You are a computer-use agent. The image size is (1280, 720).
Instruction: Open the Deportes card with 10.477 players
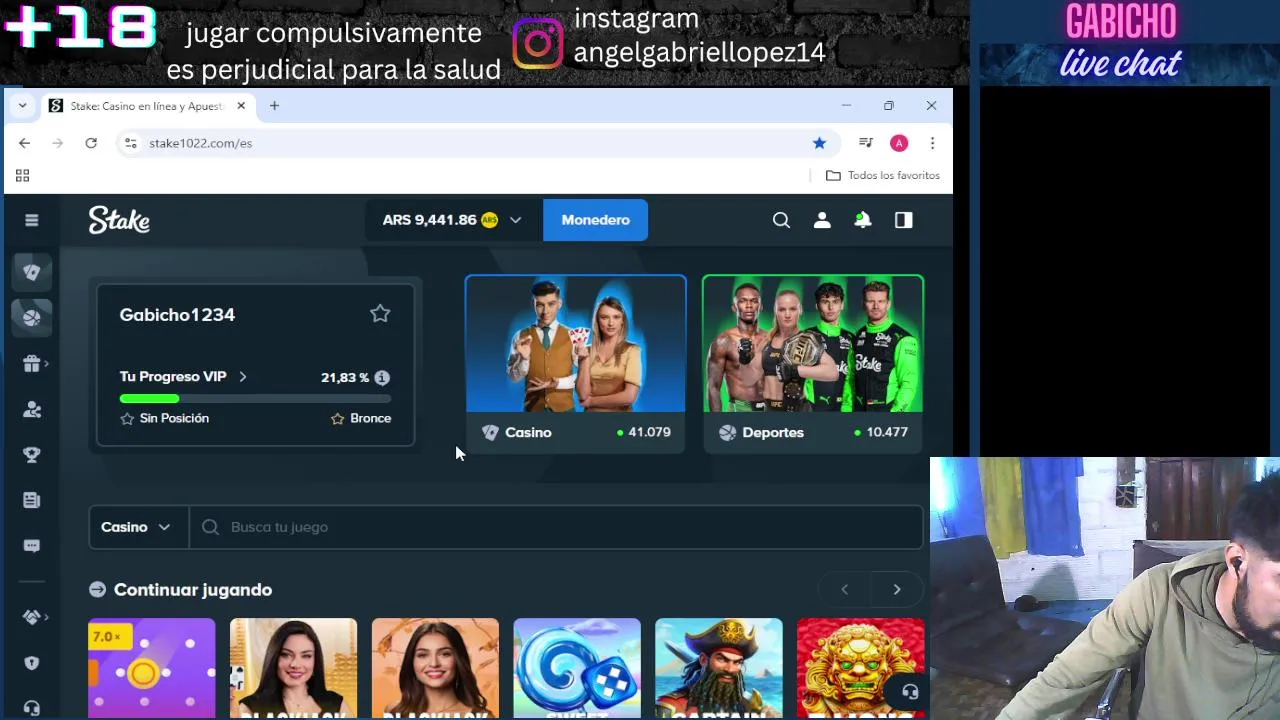tap(813, 363)
